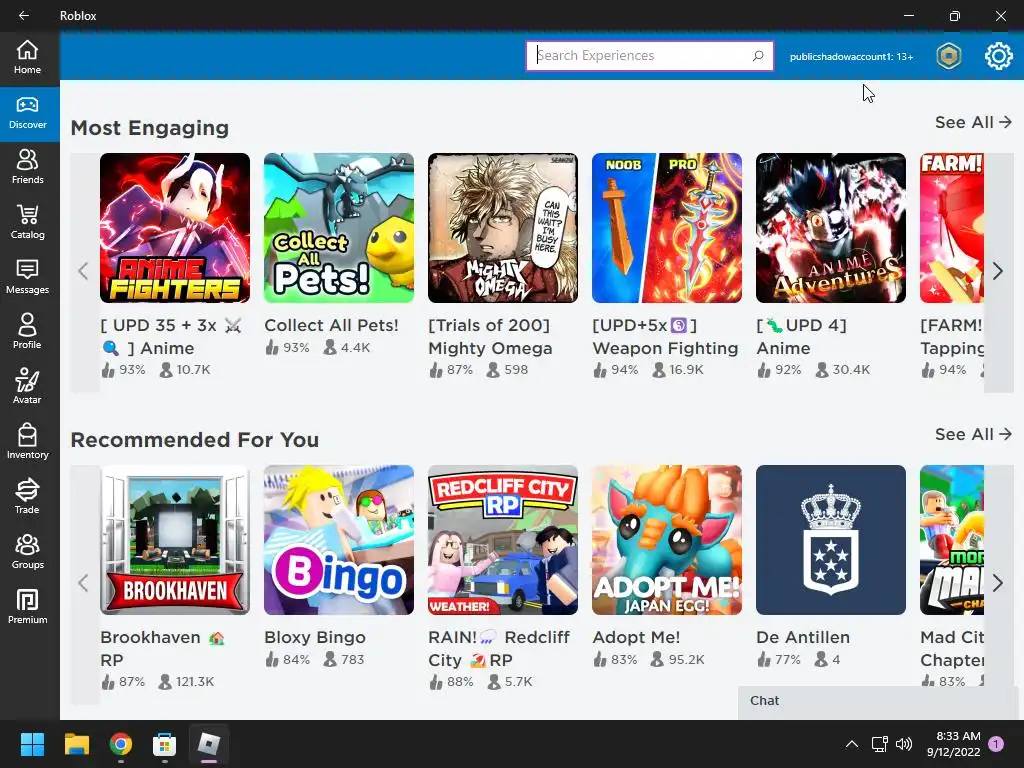The image size is (1024, 768).
Task: Open Microsoft Store from taskbar
Action: coord(164,744)
